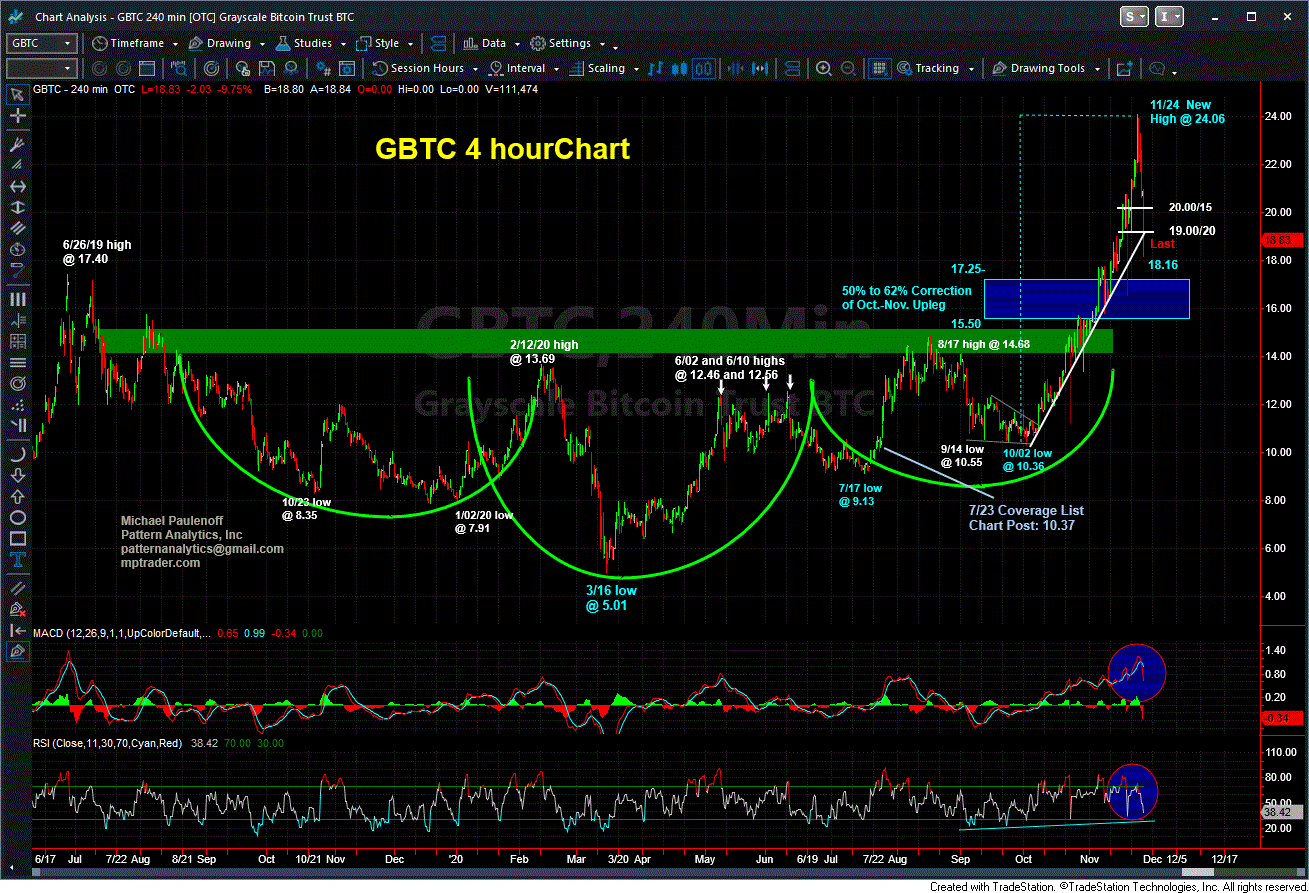Click the overflow arrow at second toolbar end
This screenshot has height=893, width=1309.
[x=1174, y=71]
